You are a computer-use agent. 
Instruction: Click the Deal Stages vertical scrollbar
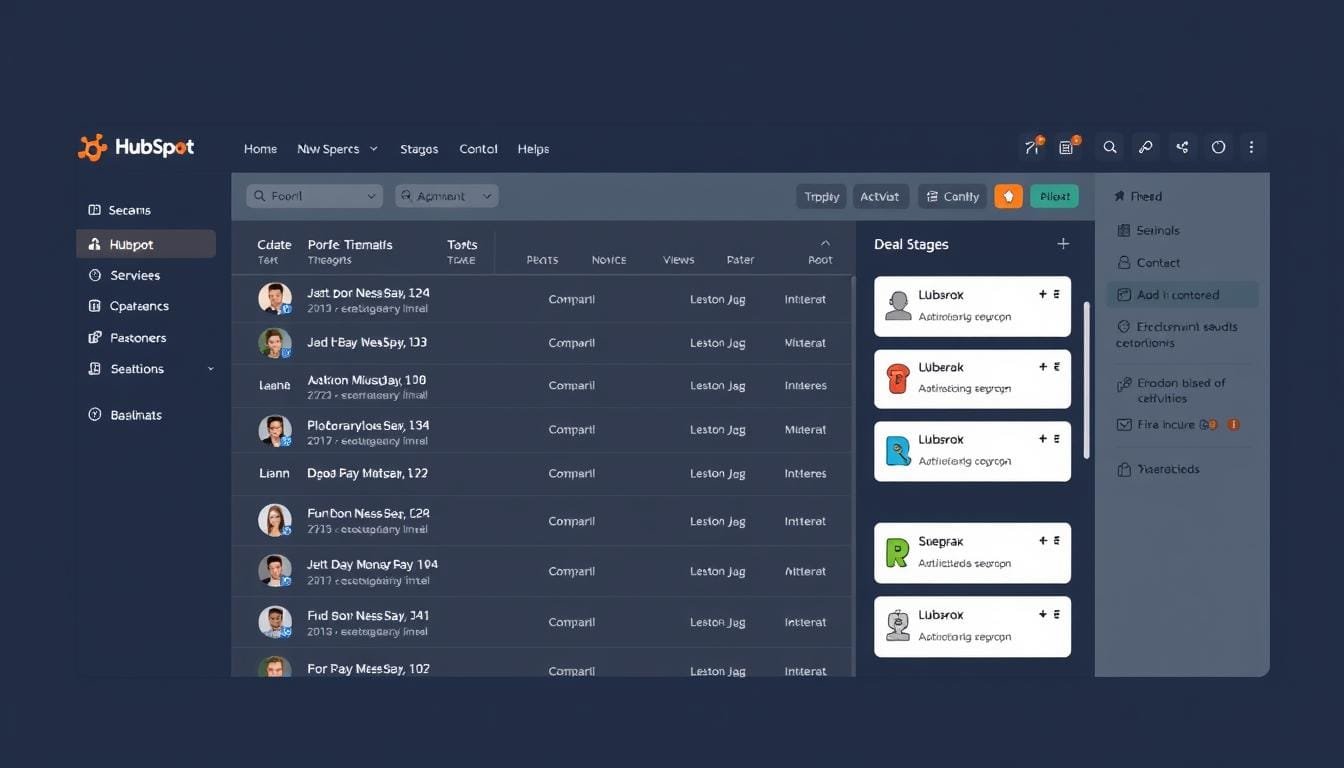[x=1087, y=380]
